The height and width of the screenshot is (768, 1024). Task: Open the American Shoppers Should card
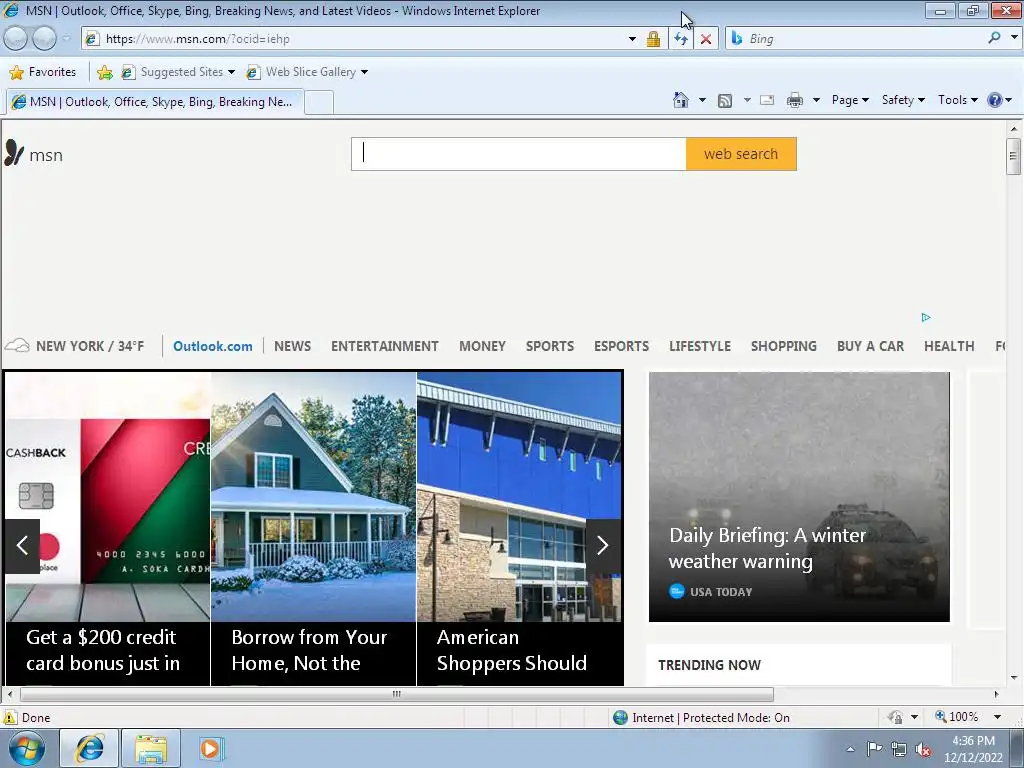(x=519, y=528)
